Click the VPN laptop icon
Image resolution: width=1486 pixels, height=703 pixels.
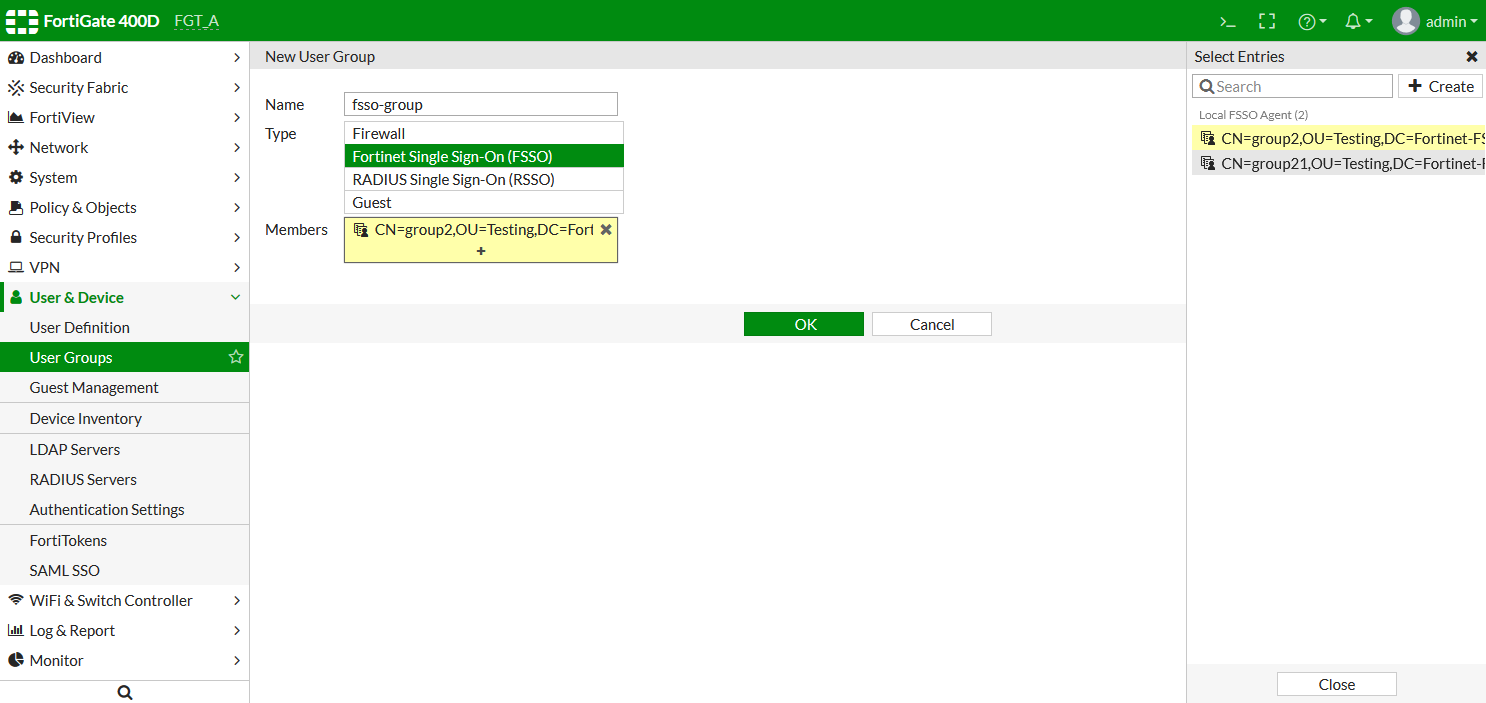15,268
